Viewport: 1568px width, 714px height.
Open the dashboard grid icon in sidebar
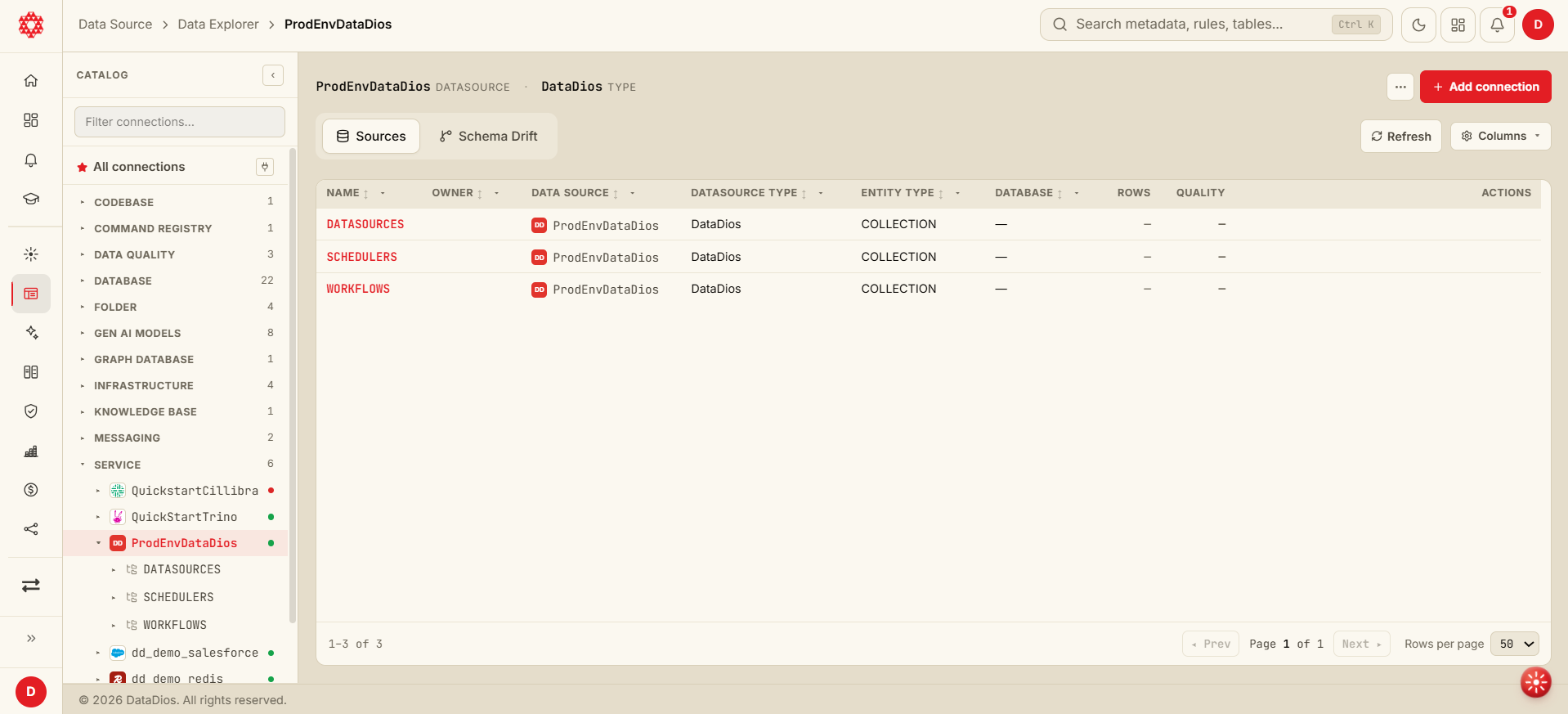click(x=31, y=120)
